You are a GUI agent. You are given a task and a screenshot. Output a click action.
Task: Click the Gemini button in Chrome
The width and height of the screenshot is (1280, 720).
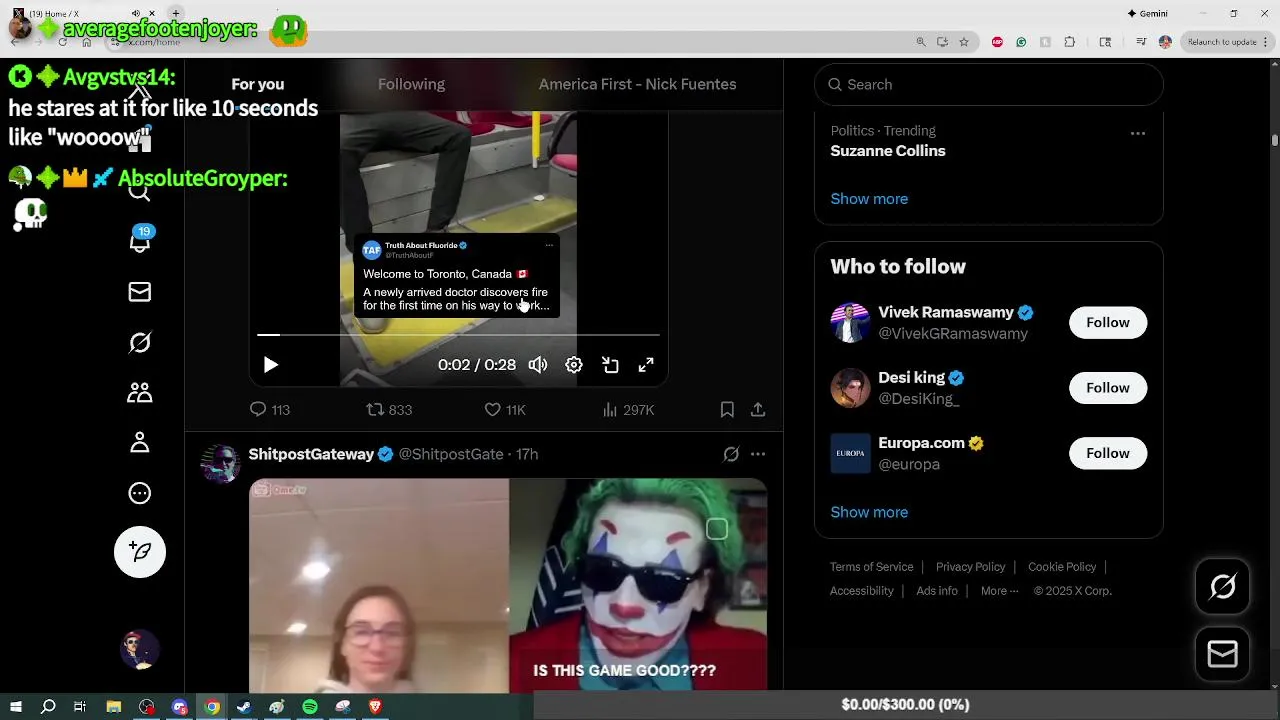(1147, 13)
